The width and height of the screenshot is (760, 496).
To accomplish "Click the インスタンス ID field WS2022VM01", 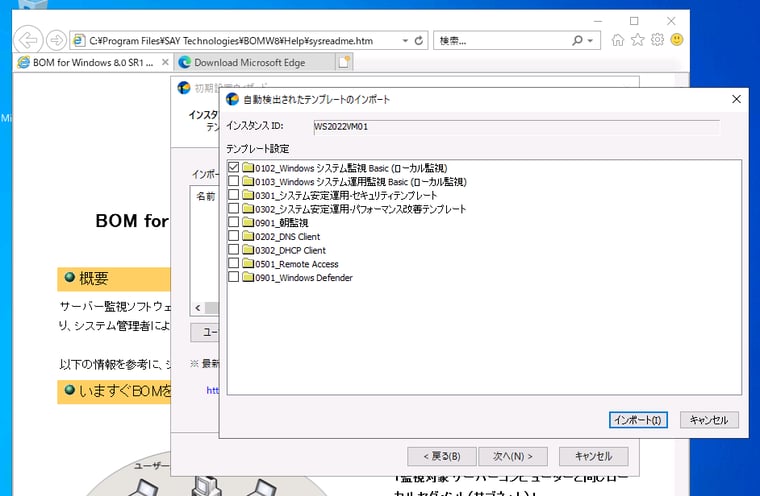I will click(x=516, y=127).
